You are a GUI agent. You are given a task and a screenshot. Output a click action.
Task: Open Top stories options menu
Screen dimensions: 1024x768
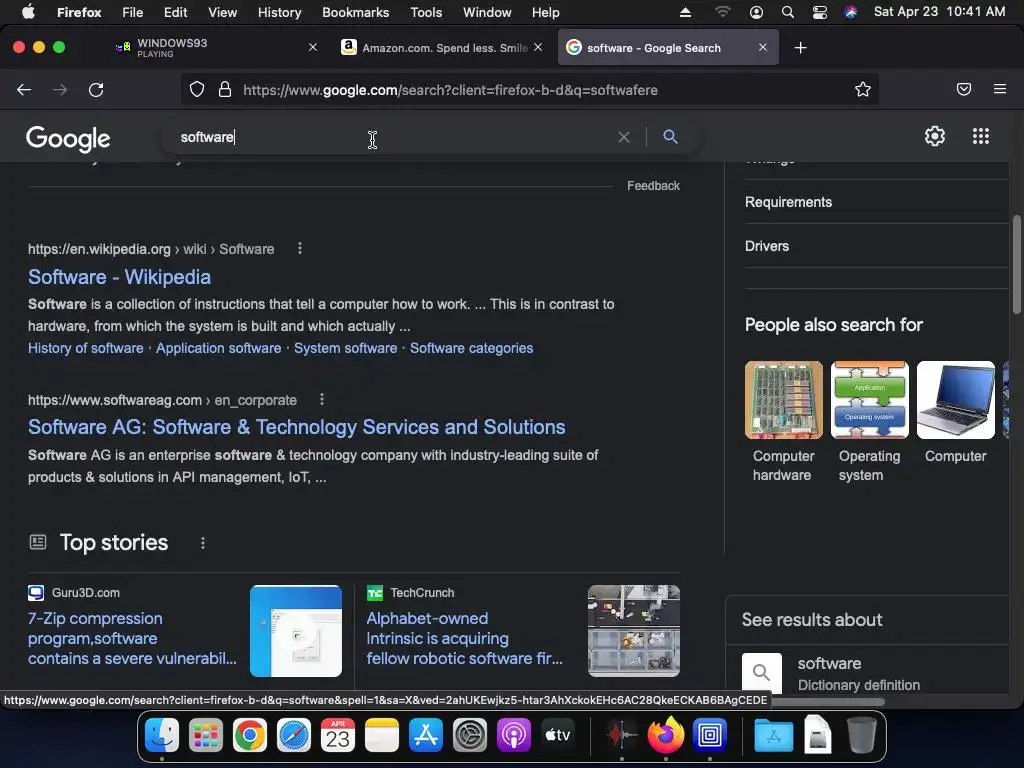(202, 543)
